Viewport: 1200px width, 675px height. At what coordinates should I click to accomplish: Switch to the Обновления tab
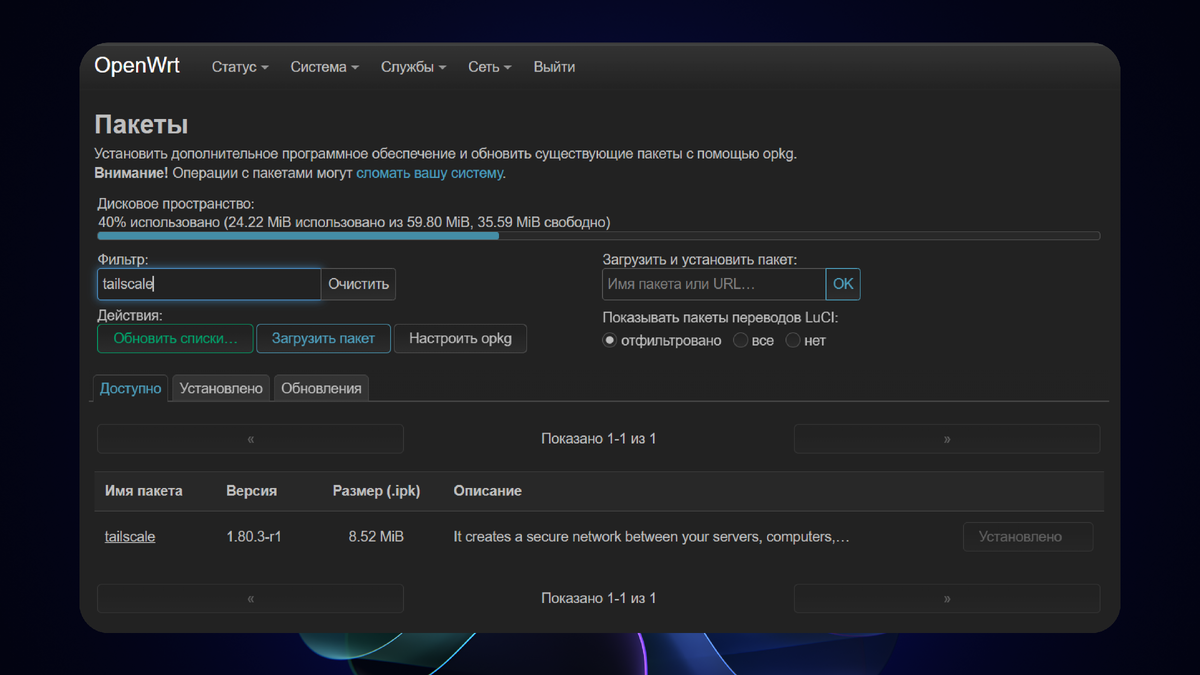tap(321, 388)
